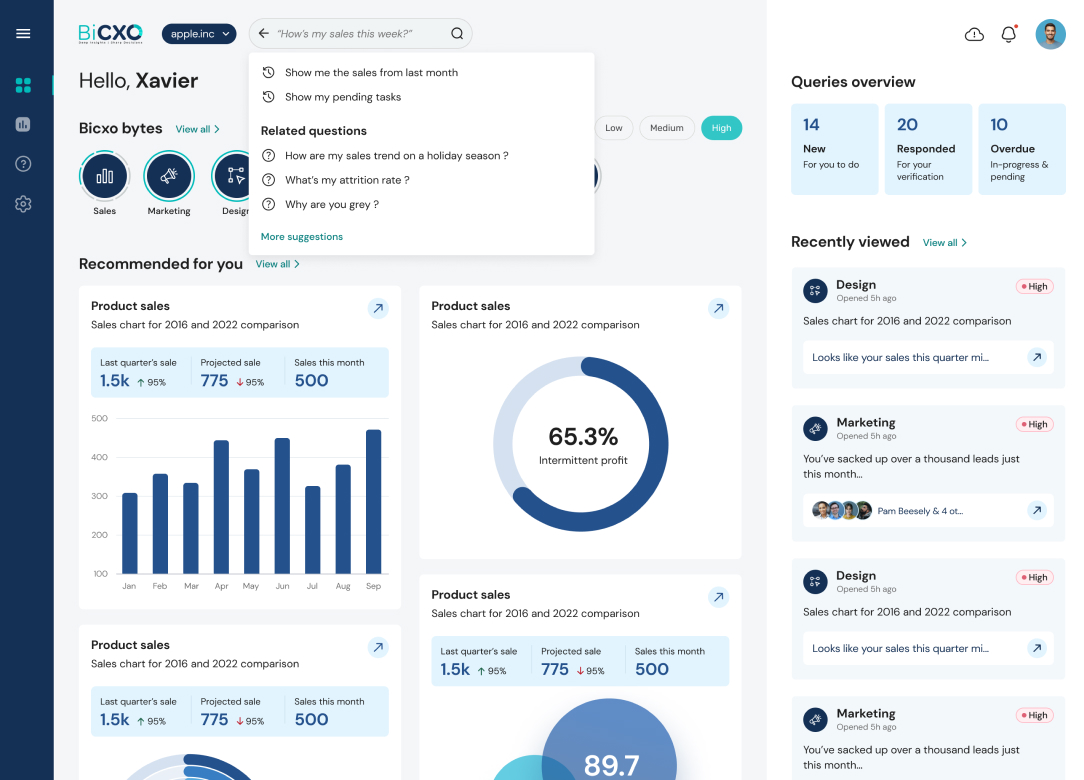Open the 14 New queries tile
This screenshot has height=780, width=1084.
point(834,149)
